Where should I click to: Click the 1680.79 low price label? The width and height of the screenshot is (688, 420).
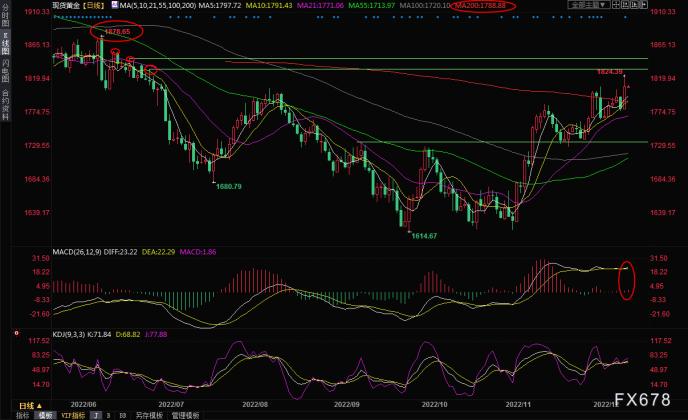(x=229, y=187)
